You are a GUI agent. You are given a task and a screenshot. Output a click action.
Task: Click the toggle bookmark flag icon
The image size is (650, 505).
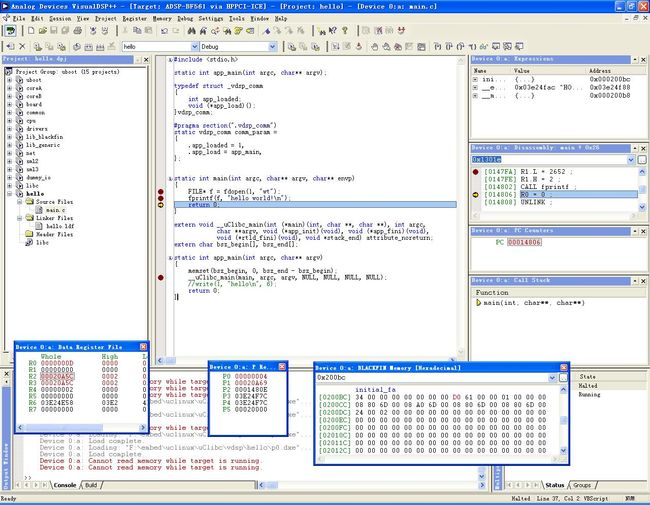click(x=266, y=31)
